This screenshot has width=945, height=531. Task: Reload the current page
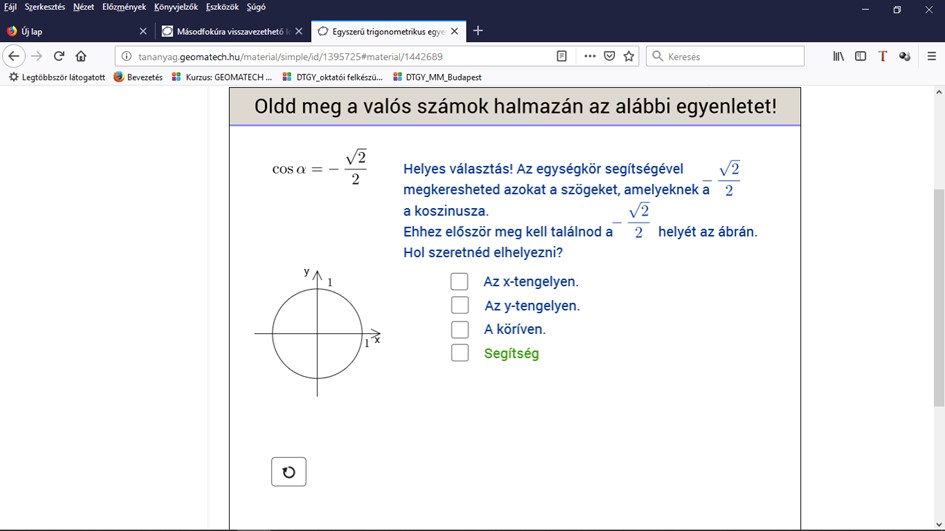click(x=58, y=56)
